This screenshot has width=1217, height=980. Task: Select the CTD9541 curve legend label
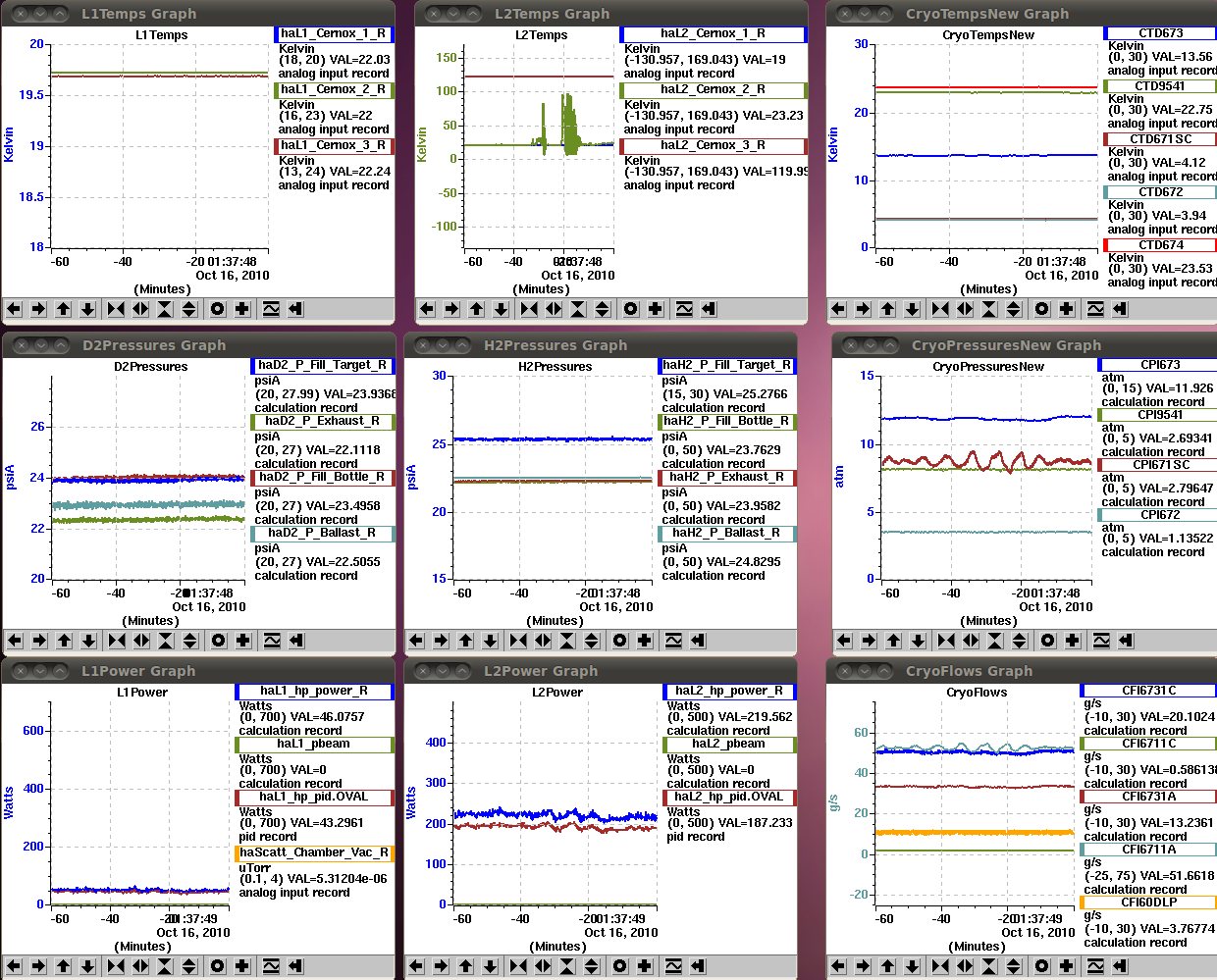[x=1160, y=86]
